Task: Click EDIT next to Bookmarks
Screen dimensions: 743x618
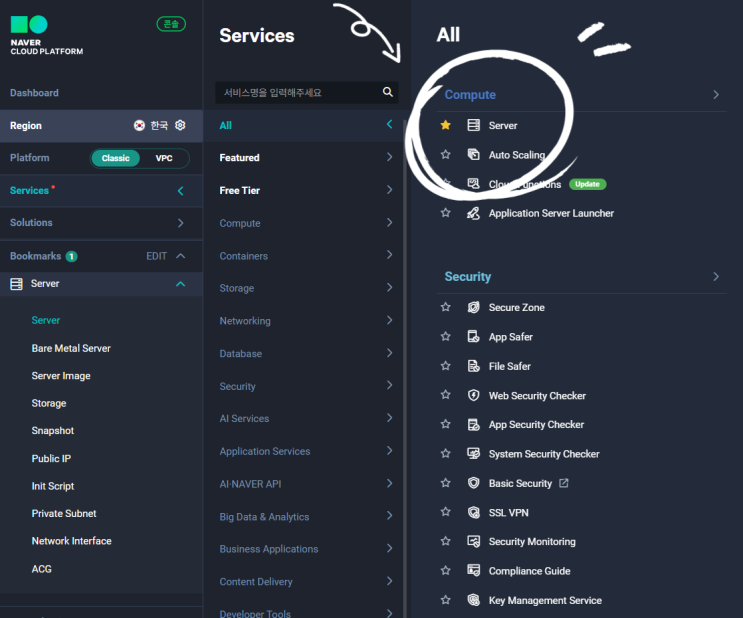Action: click(x=156, y=256)
